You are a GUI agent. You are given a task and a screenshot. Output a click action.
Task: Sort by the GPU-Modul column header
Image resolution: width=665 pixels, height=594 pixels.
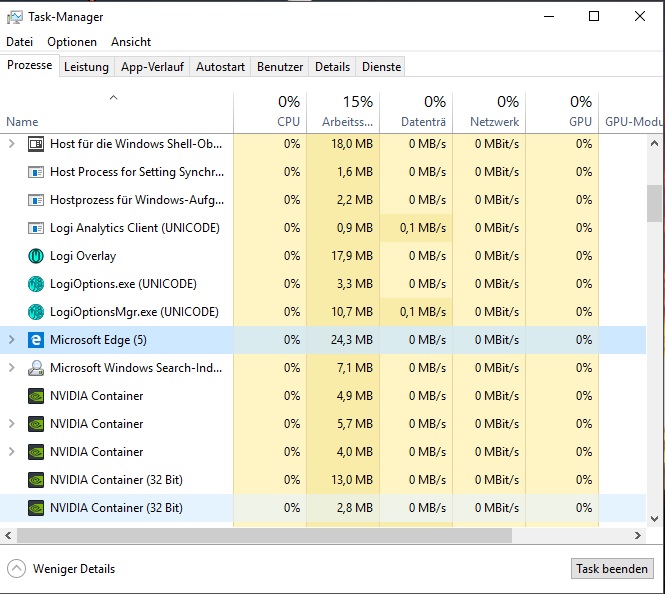pyautogui.click(x=632, y=112)
